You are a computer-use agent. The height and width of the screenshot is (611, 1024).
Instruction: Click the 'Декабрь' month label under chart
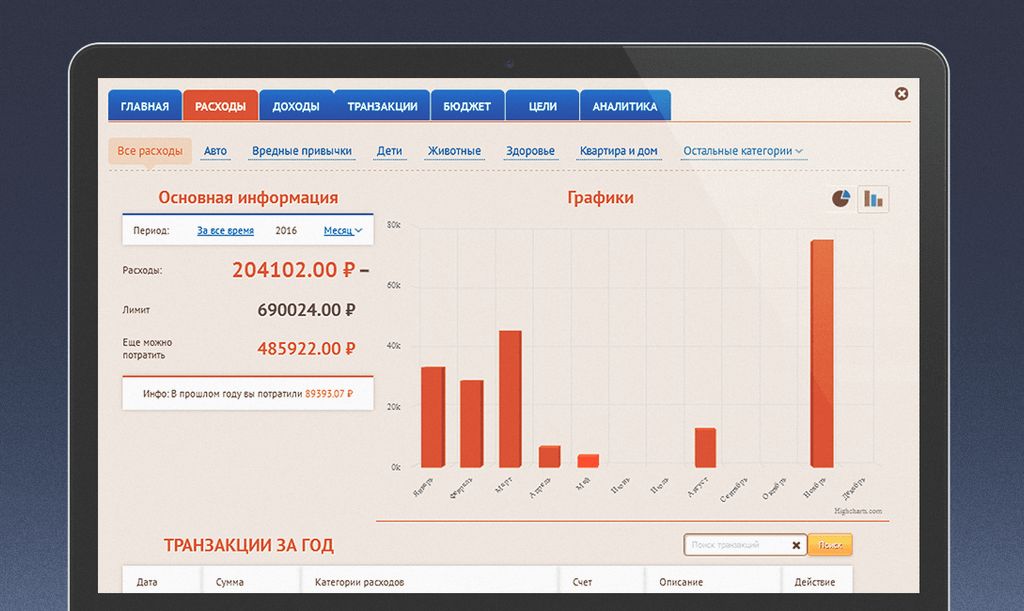[854, 487]
